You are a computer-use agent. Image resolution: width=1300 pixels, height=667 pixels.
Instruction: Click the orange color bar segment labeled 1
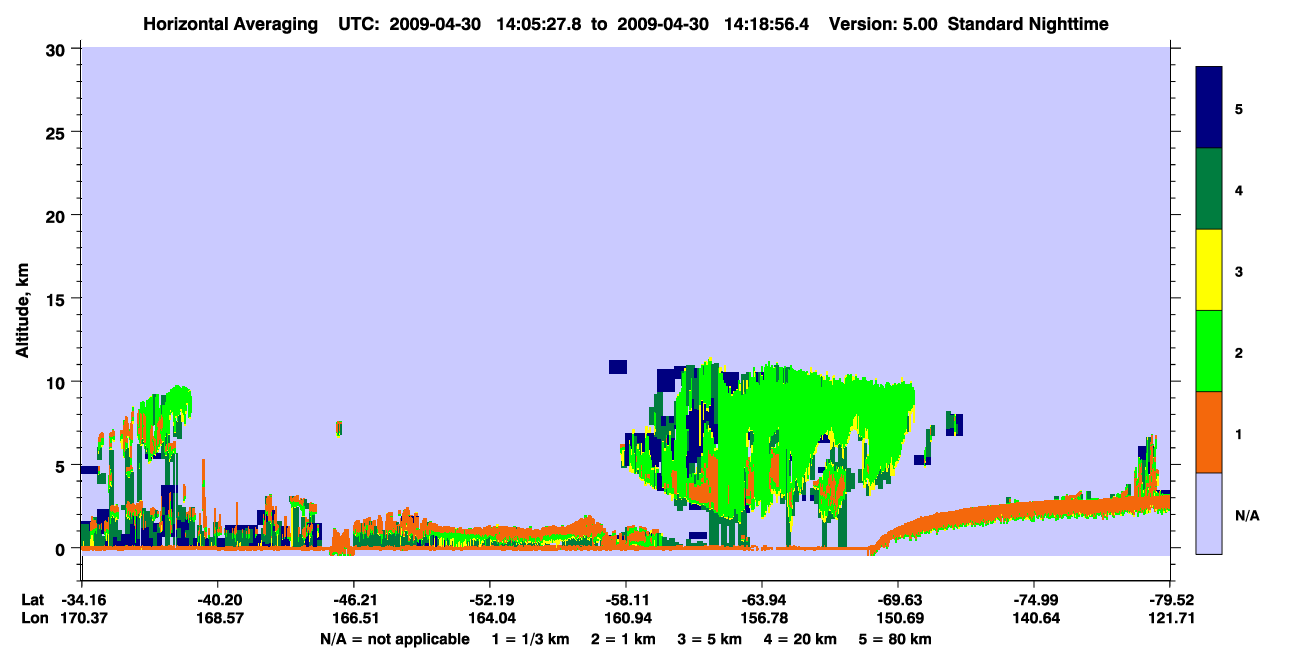(1209, 432)
